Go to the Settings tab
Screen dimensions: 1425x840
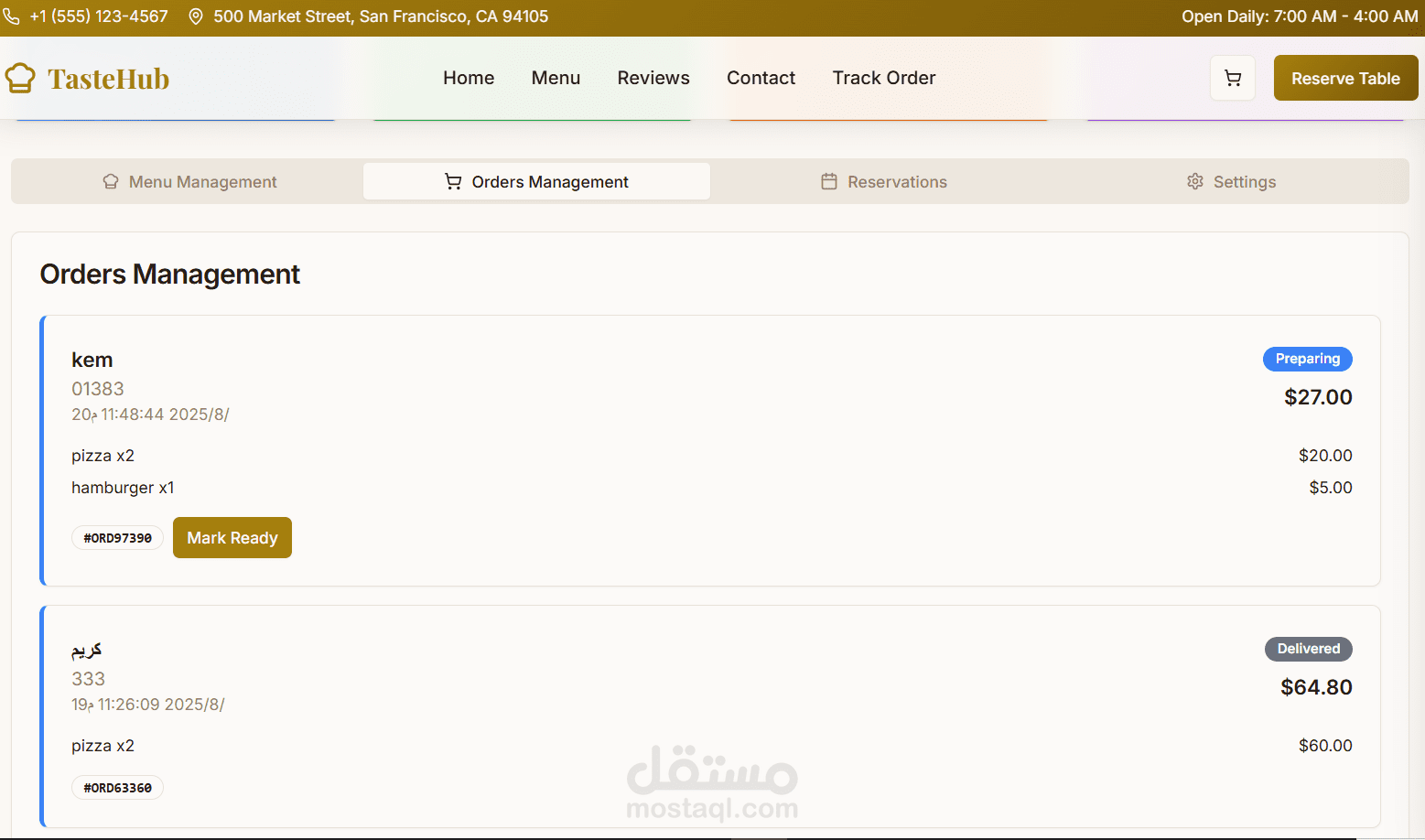pos(1231,181)
